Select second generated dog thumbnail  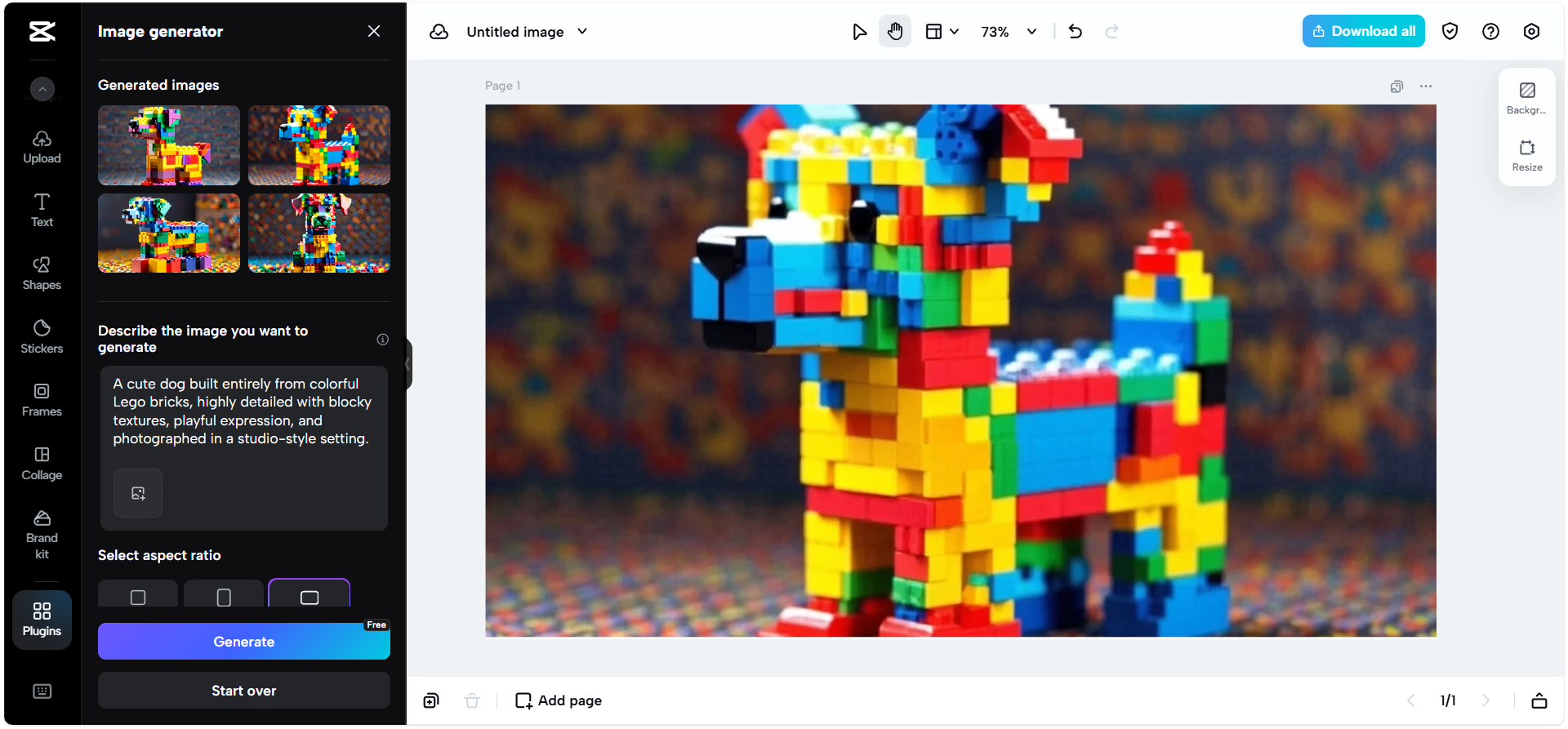point(319,145)
